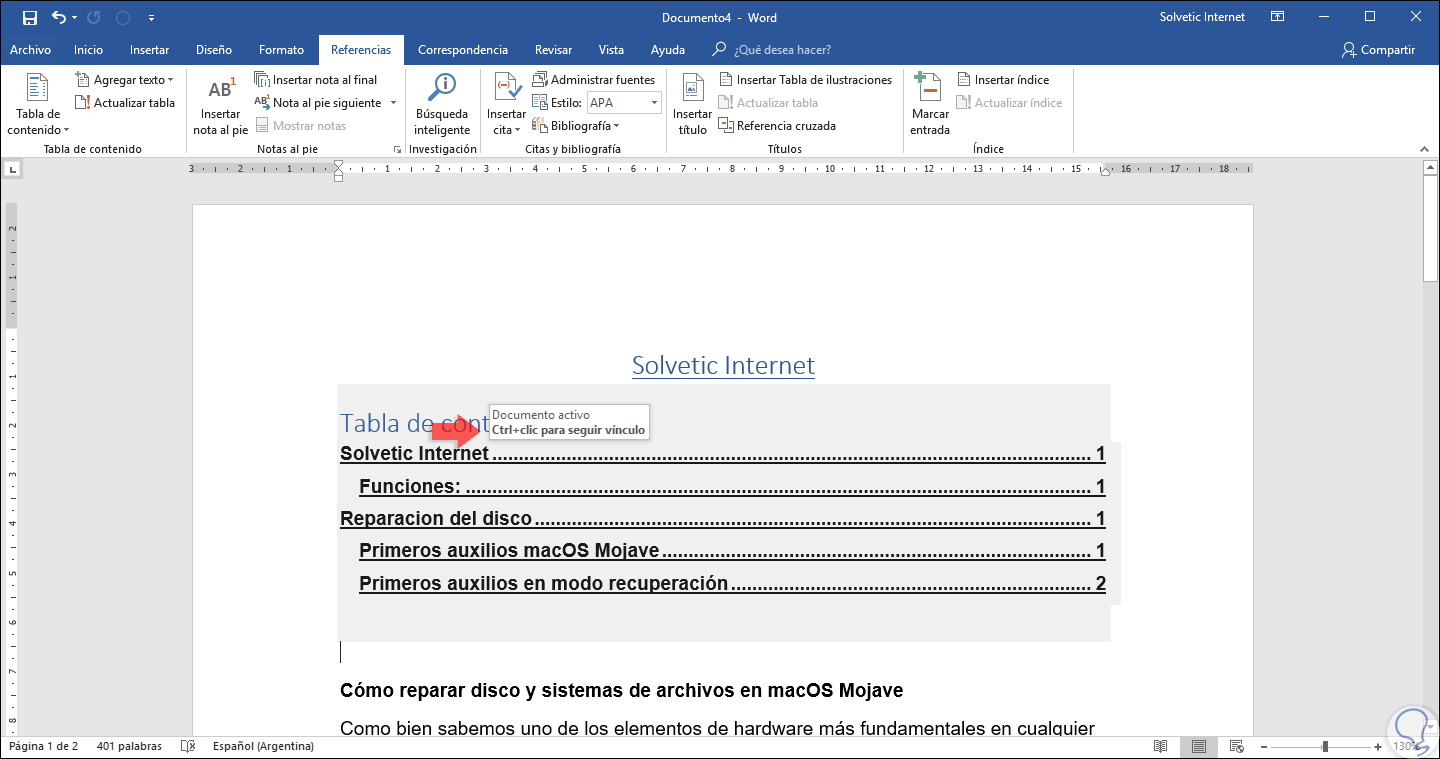Open the Notas al pie dialog launcher
1440x759 pixels.
point(398,150)
